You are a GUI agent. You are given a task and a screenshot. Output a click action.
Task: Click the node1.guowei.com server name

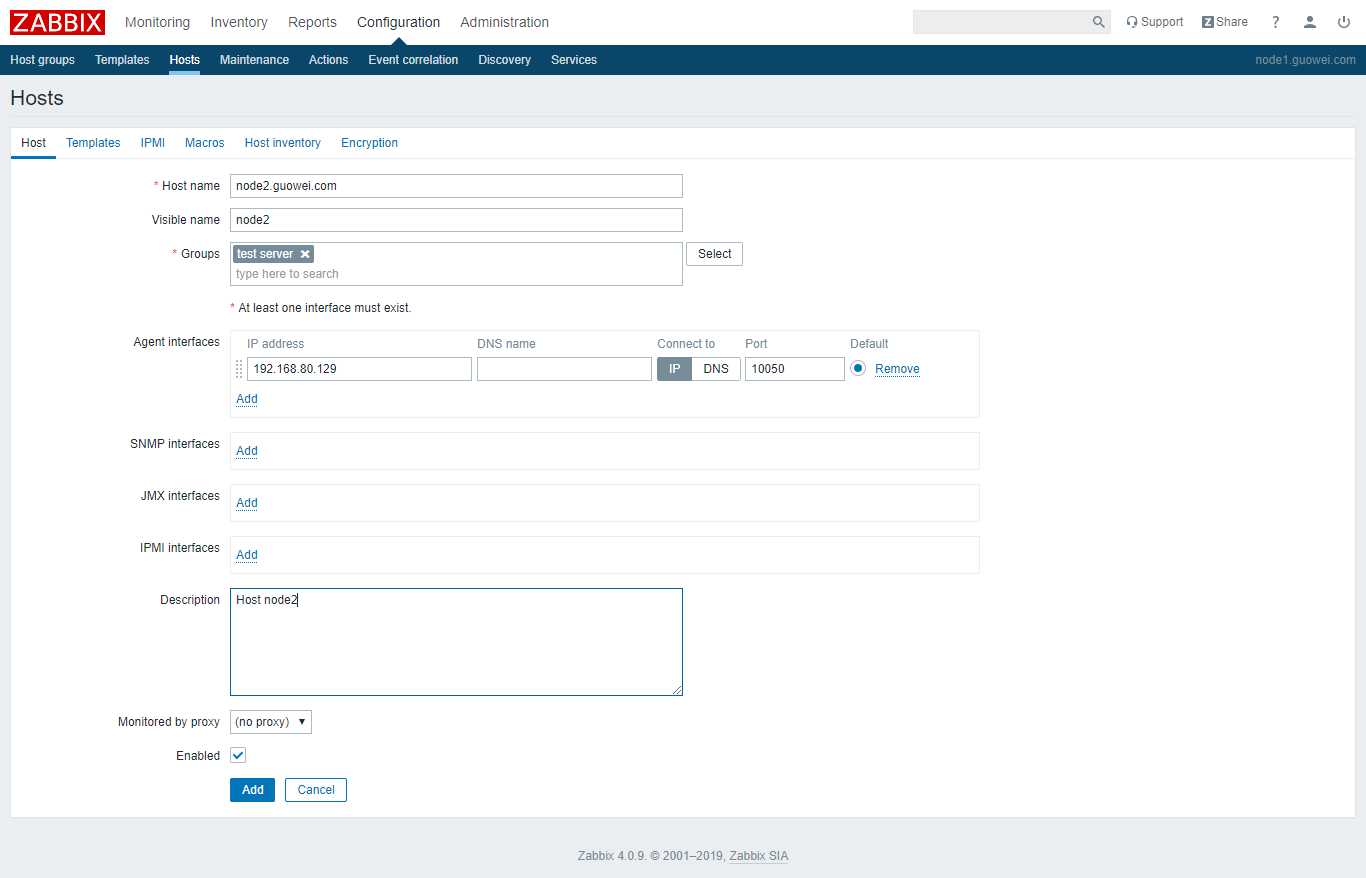pyautogui.click(x=1305, y=60)
